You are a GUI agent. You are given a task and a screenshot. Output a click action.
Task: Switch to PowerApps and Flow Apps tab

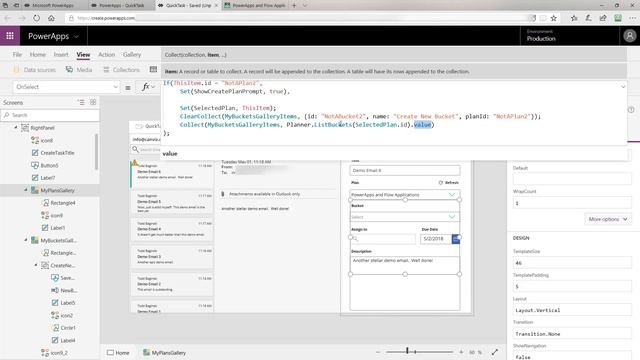tap(255, 5)
